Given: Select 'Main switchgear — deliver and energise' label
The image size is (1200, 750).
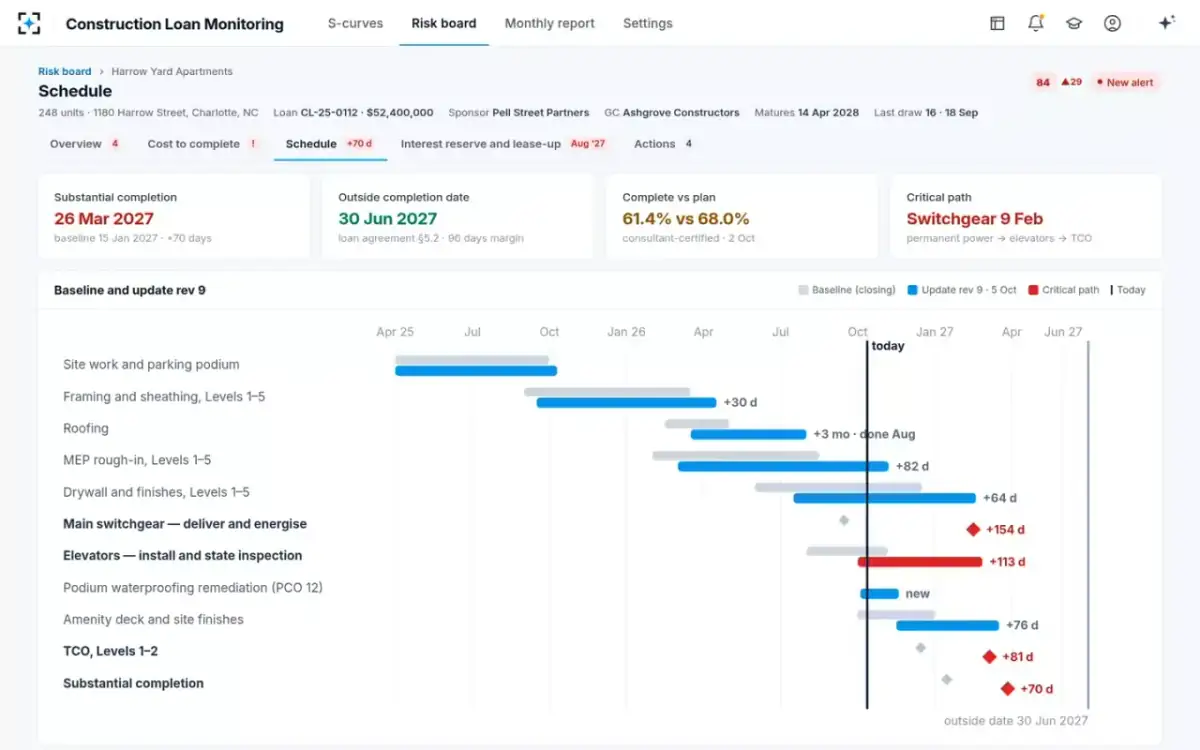Looking at the screenshot, I should 185,524.
